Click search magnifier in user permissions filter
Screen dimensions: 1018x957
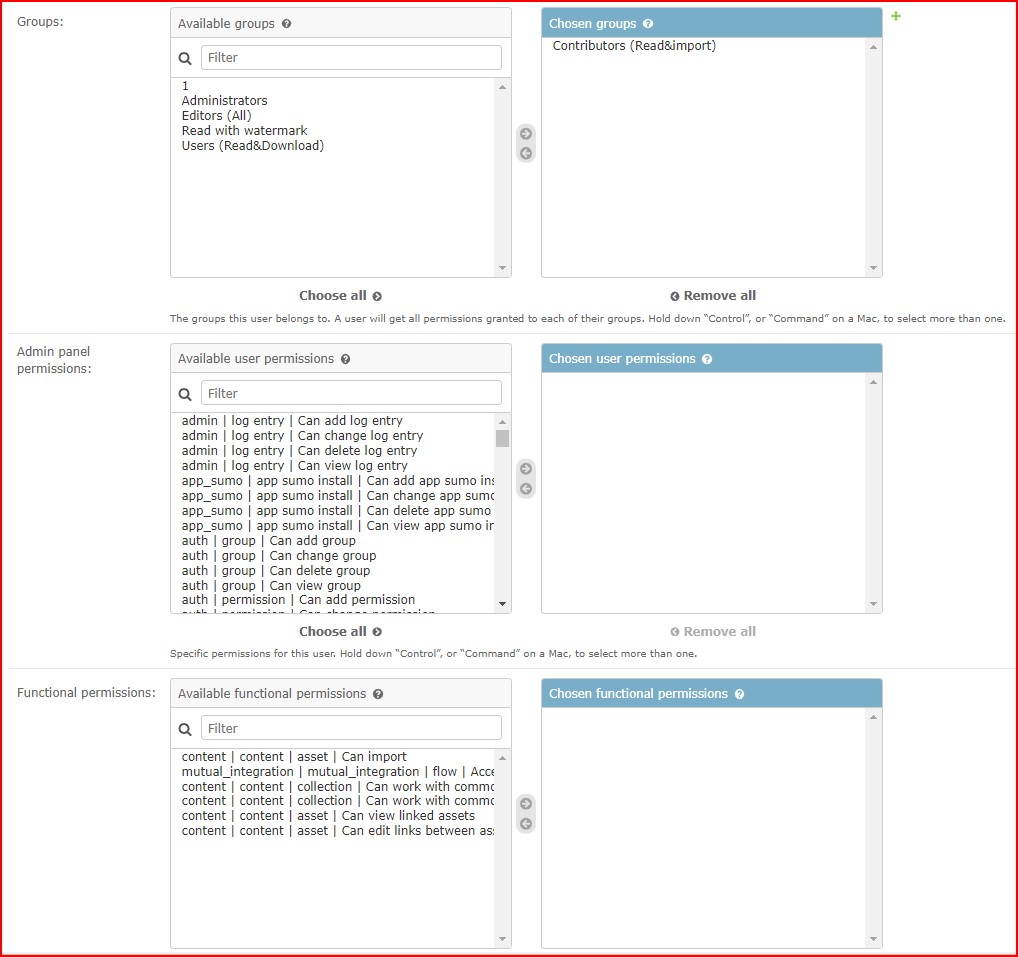[185, 394]
